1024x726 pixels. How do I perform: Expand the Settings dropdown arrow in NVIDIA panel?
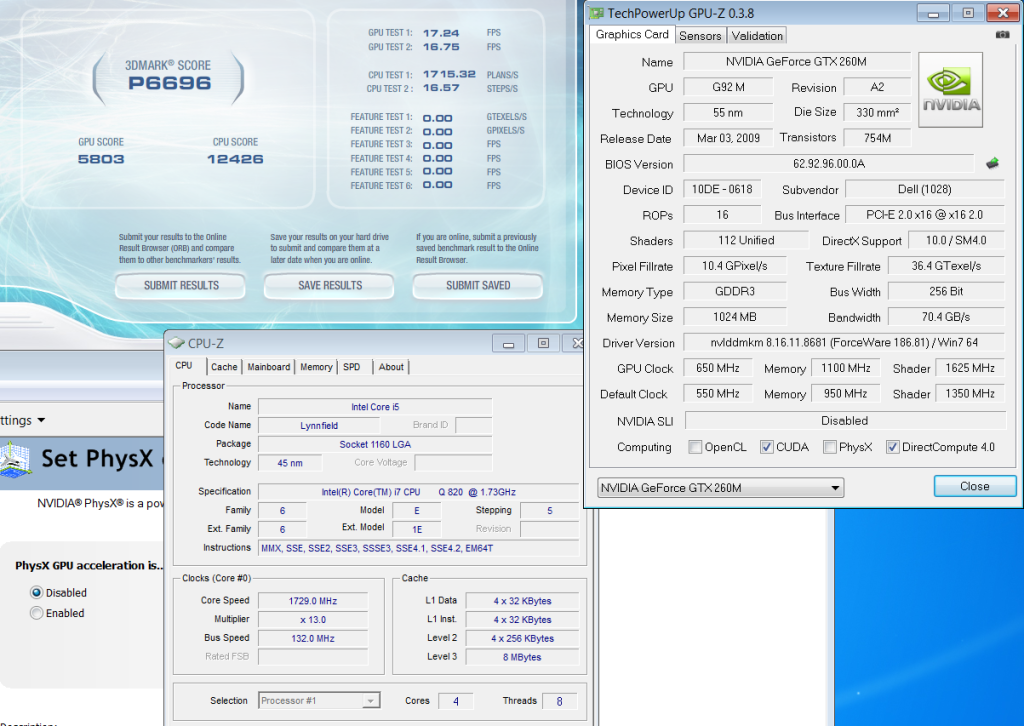41,420
